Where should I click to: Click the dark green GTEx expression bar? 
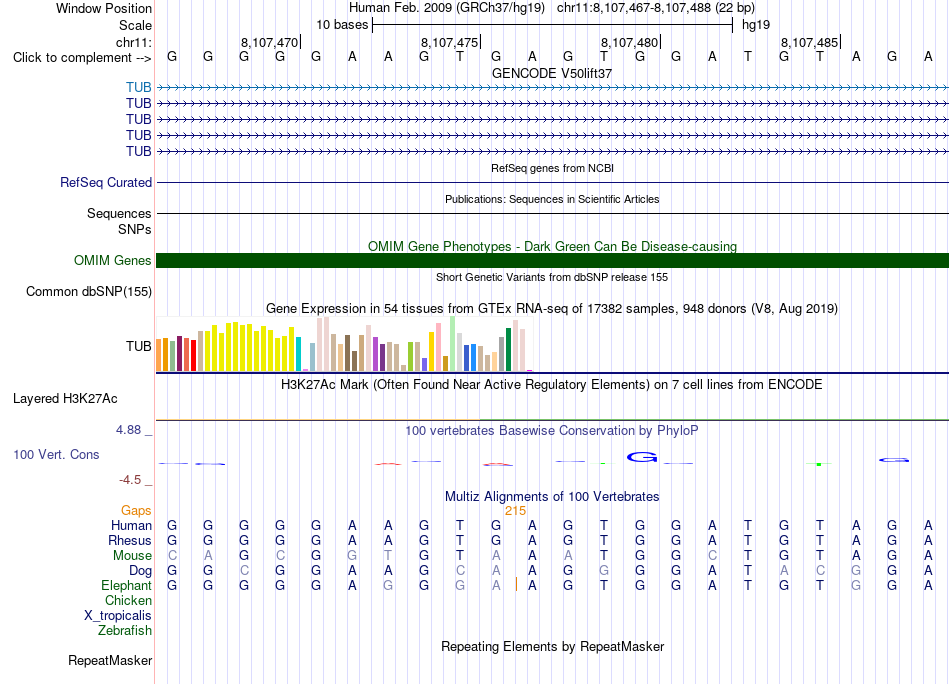click(x=508, y=350)
